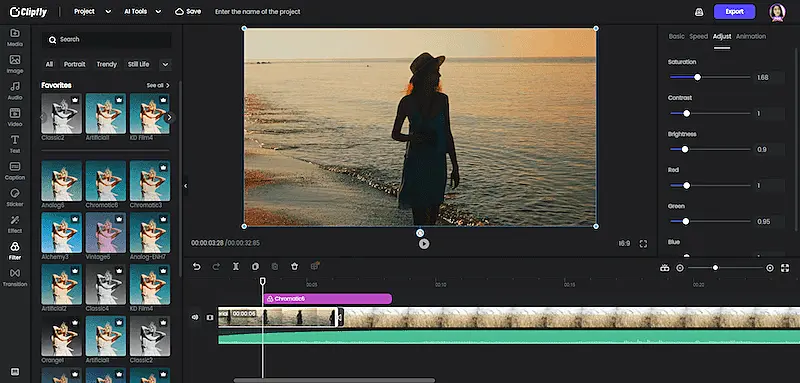Click the Clipfly logo
800x383 pixels.
[29, 11]
